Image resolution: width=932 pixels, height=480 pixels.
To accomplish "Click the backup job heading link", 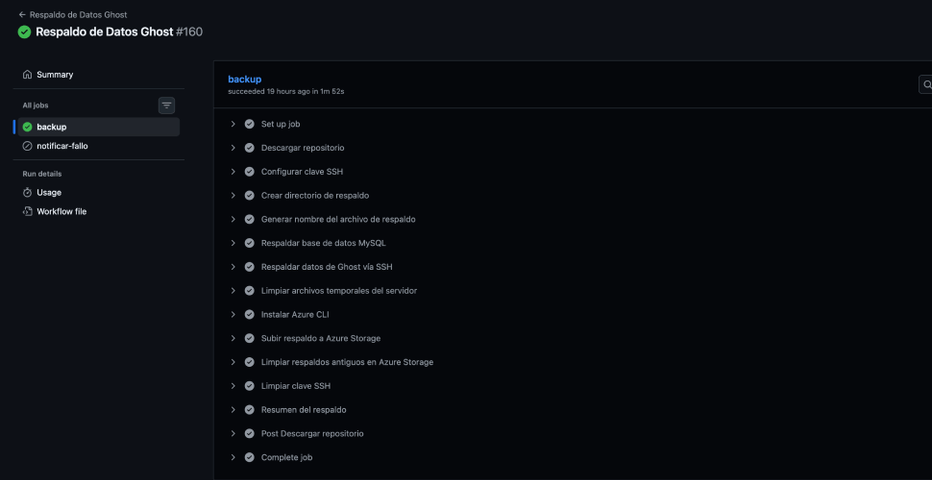I will [x=244, y=79].
